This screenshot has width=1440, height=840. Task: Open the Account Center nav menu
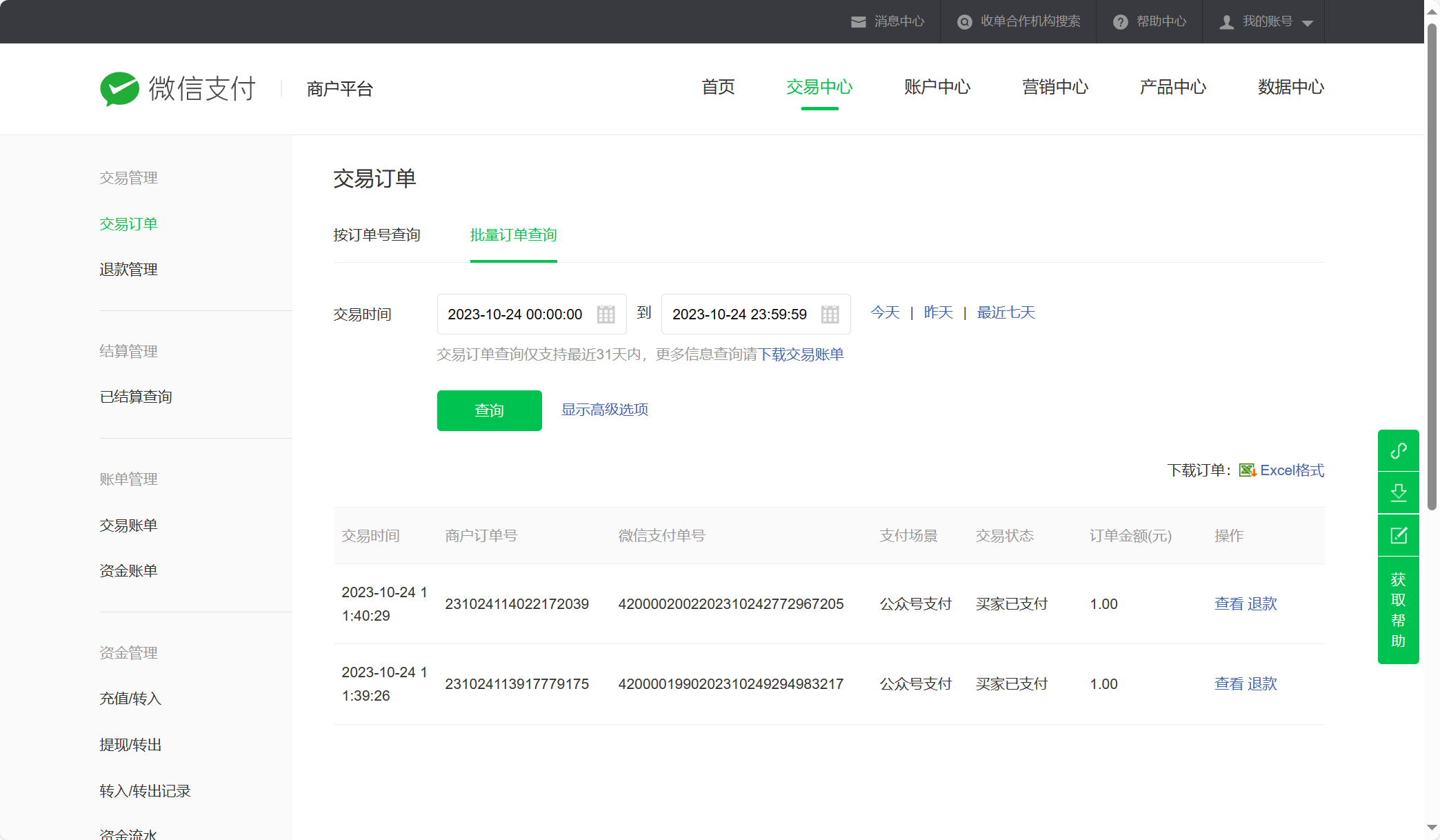[x=937, y=88]
